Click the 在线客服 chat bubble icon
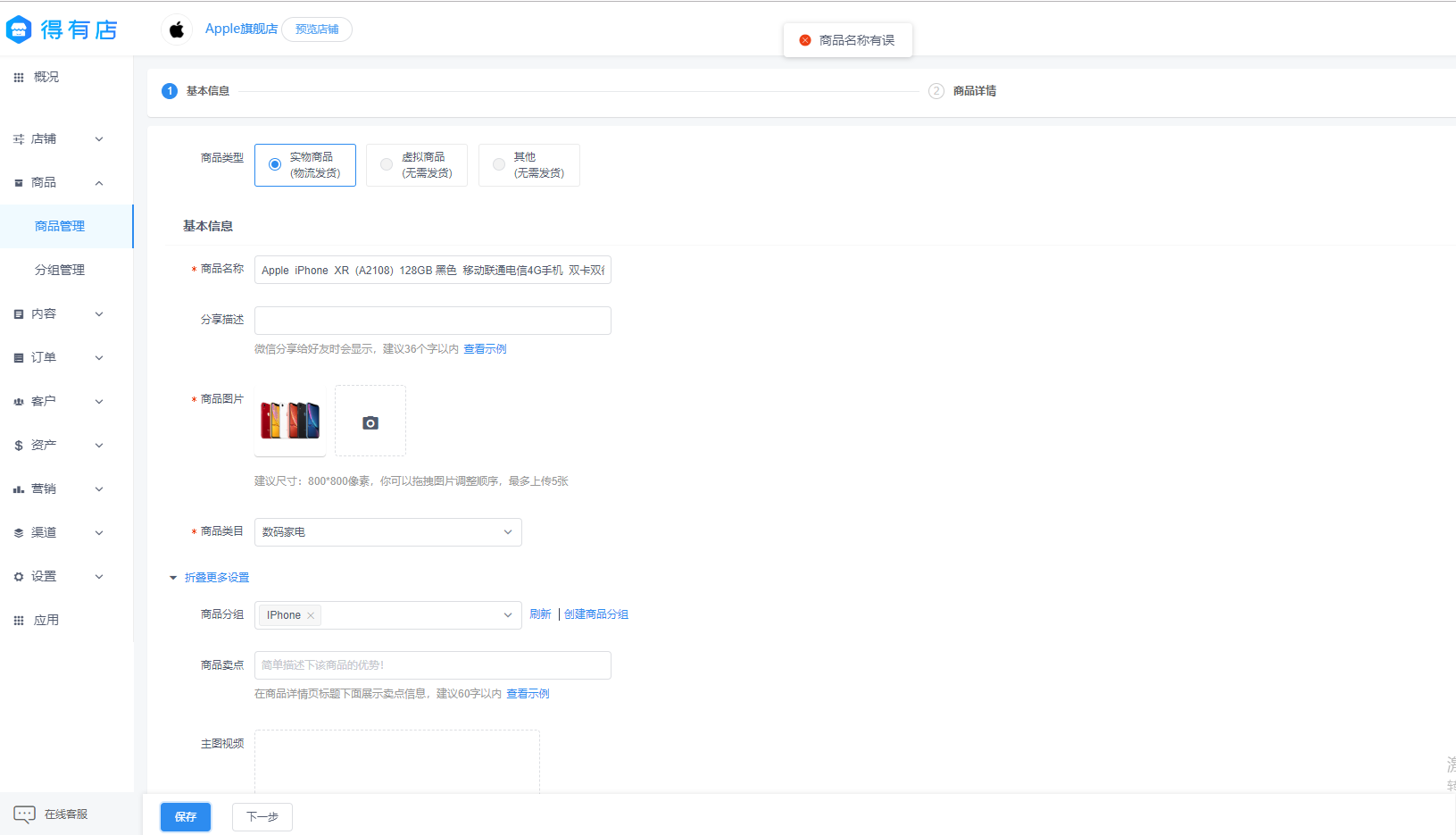The image size is (1456, 835). coord(24,814)
